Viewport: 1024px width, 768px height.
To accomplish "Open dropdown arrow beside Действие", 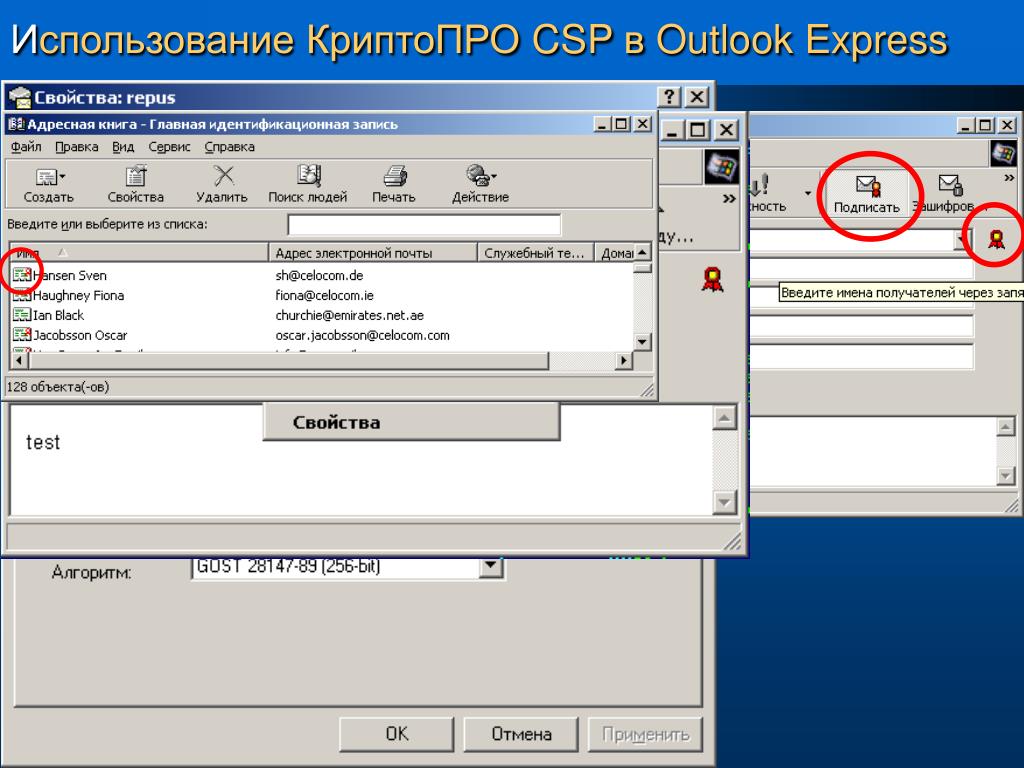I will pyautogui.click(x=494, y=176).
